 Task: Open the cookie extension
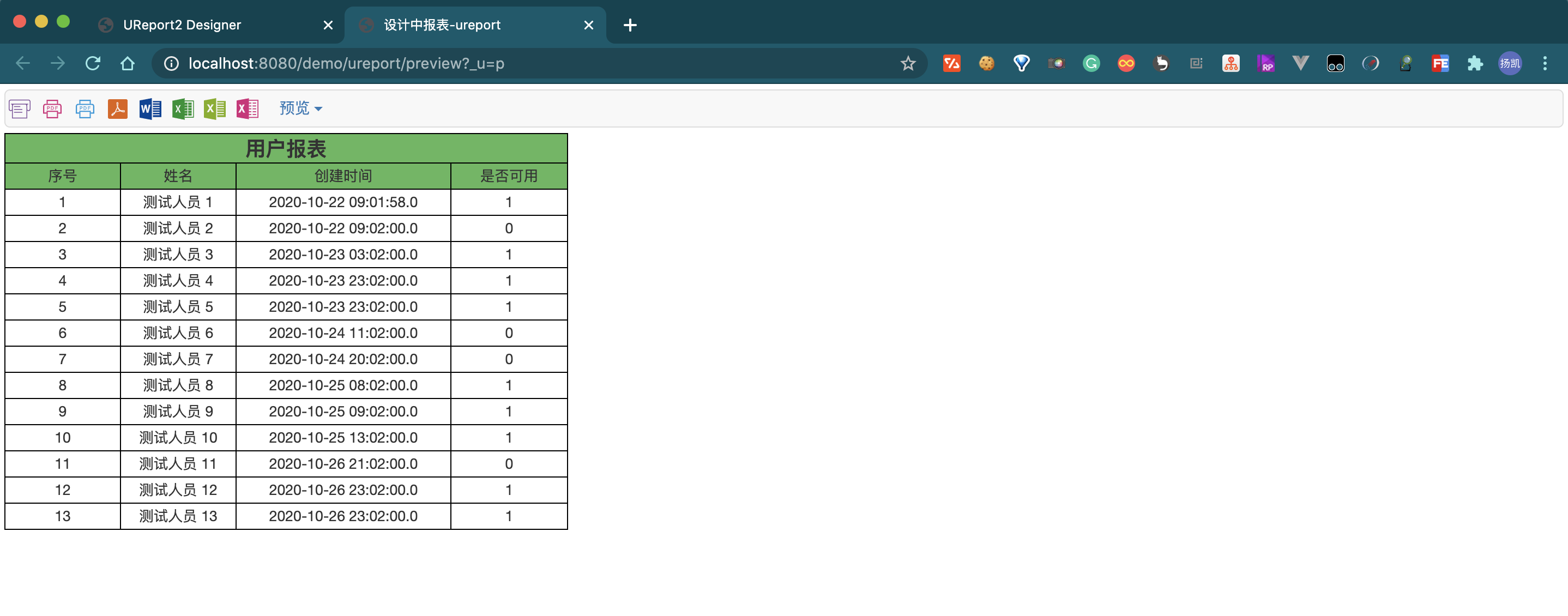[987, 63]
